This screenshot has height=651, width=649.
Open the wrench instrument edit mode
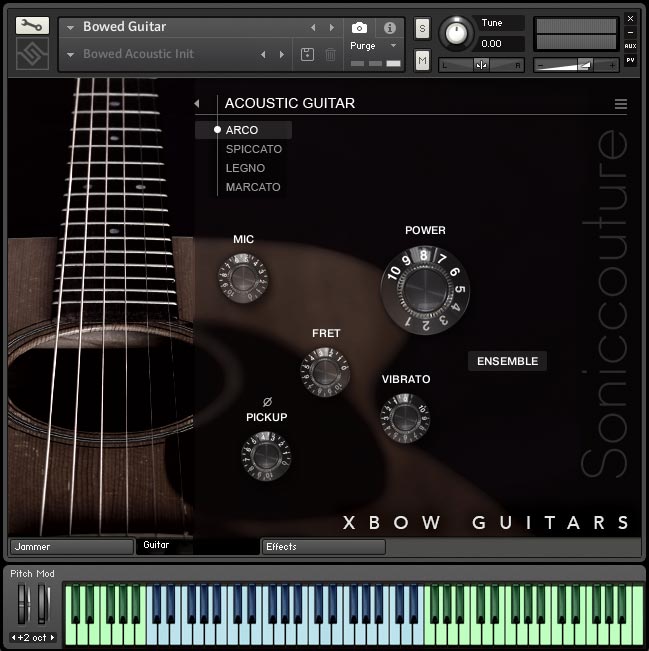coord(32,26)
